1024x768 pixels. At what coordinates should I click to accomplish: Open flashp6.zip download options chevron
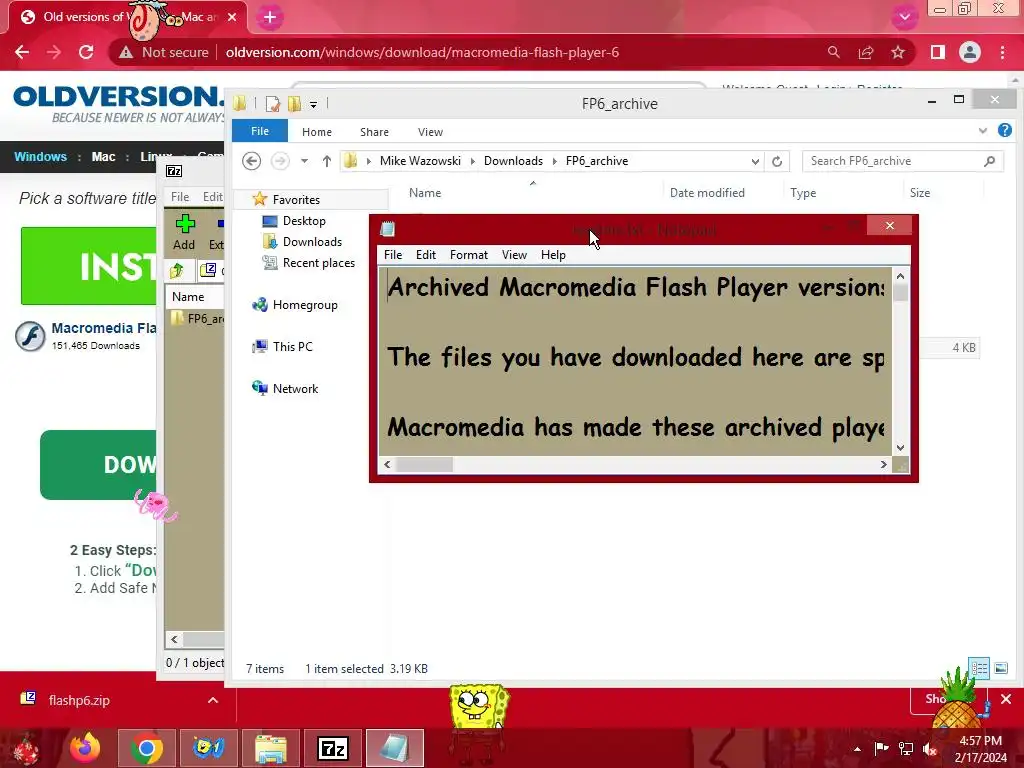point(213,700)
